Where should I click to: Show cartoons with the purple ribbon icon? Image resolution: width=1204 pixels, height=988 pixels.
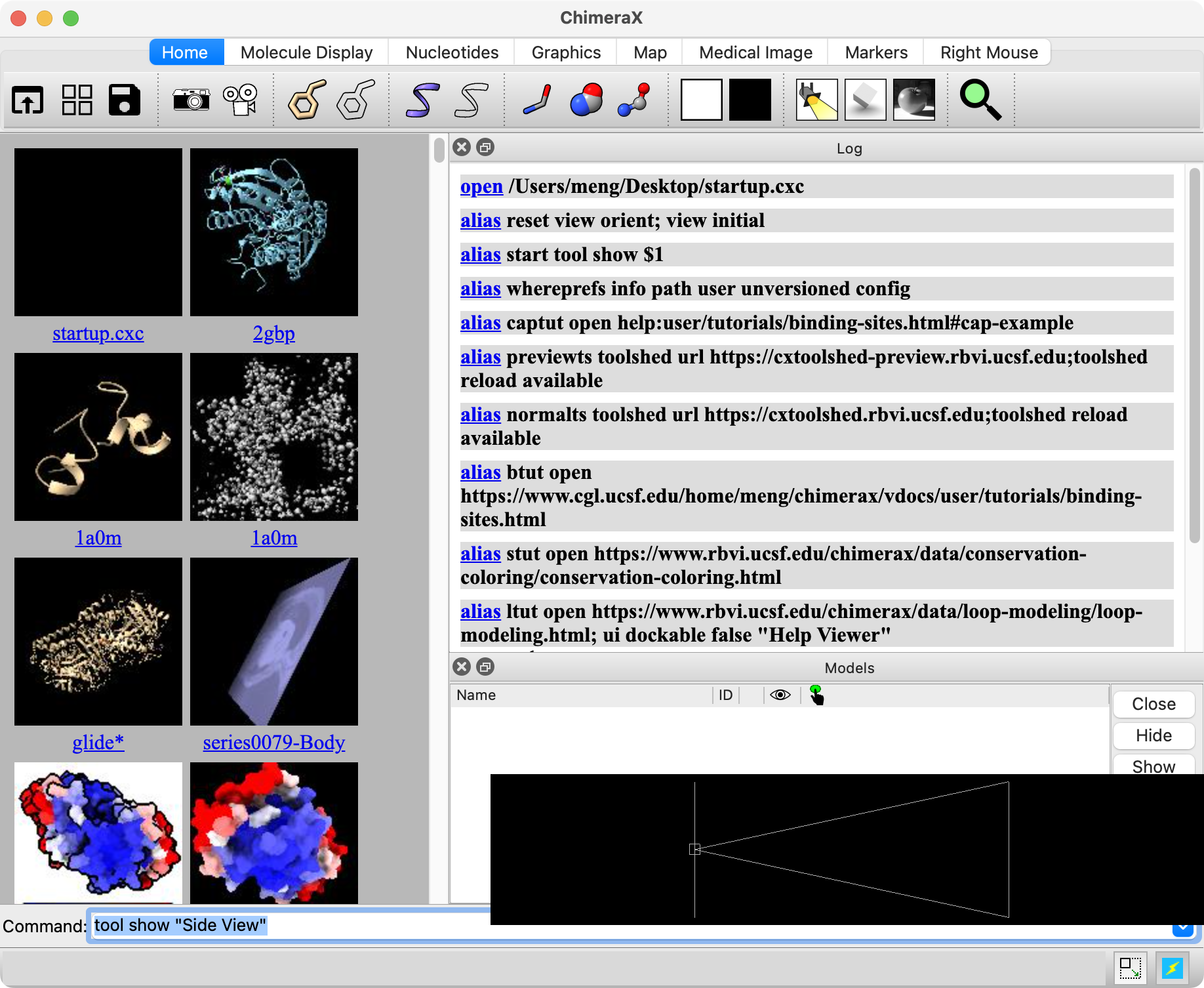click(422, 100)
